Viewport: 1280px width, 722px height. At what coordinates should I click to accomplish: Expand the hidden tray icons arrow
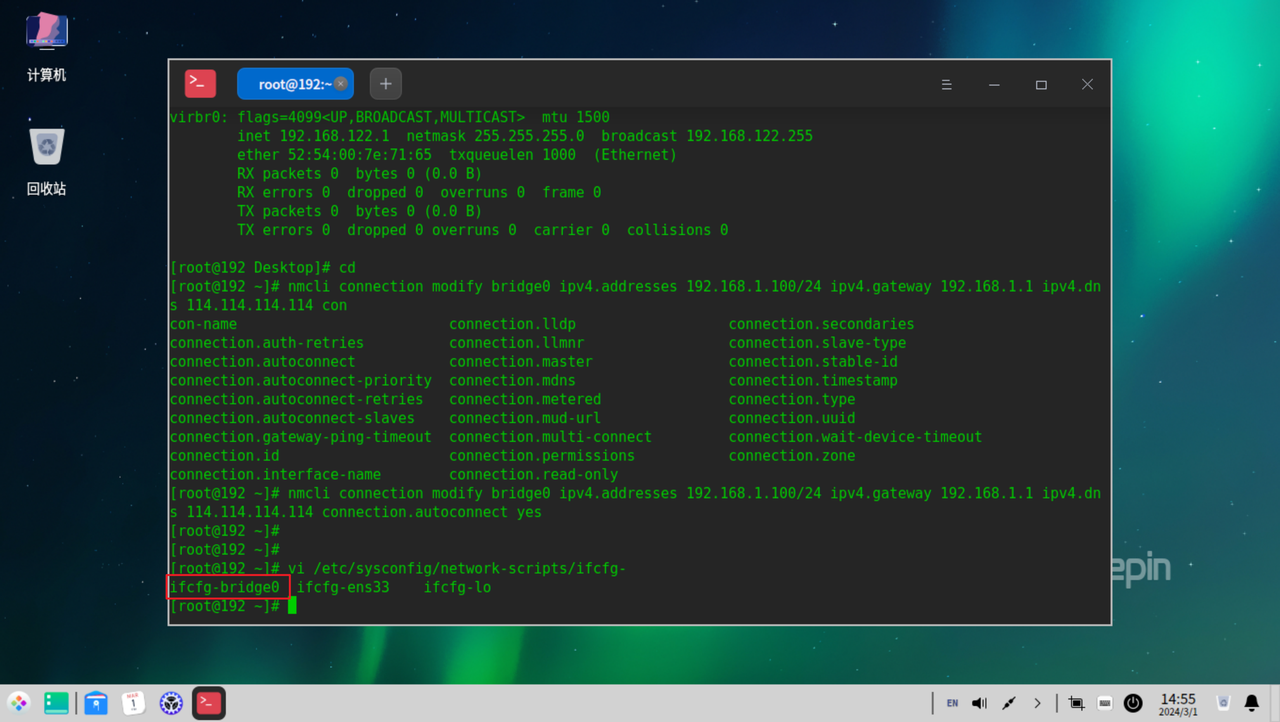(1037, 703)
